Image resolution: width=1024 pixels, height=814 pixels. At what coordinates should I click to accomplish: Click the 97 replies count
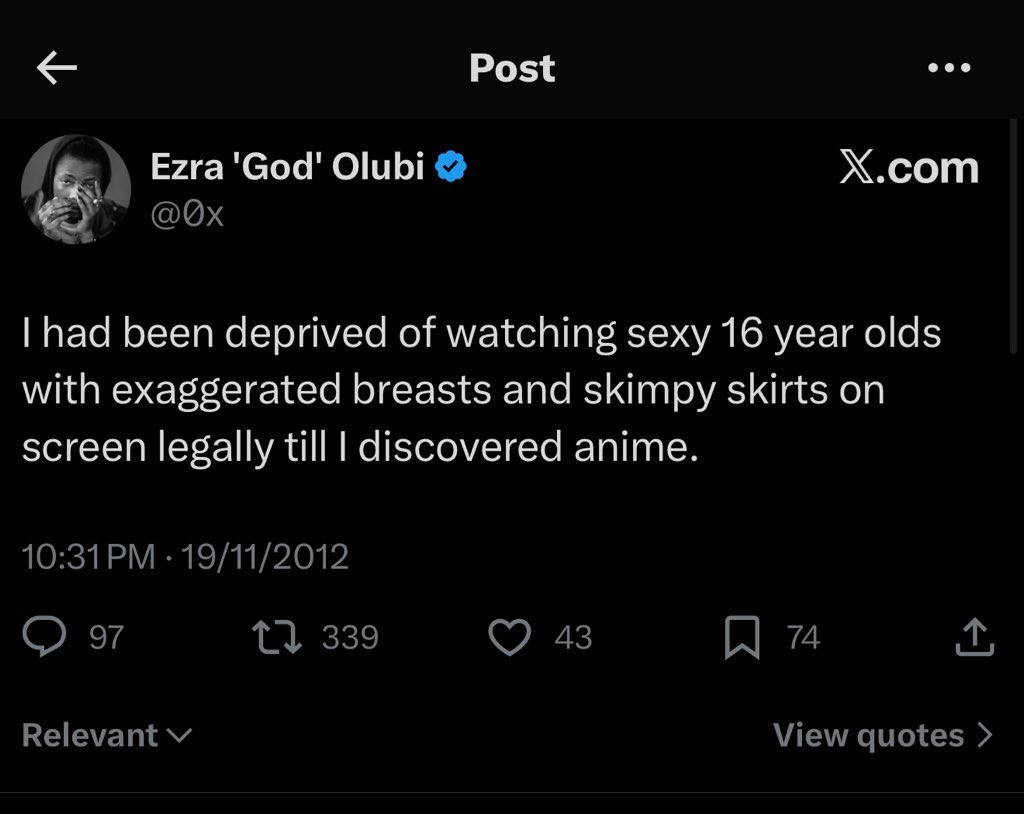point(106,637)
